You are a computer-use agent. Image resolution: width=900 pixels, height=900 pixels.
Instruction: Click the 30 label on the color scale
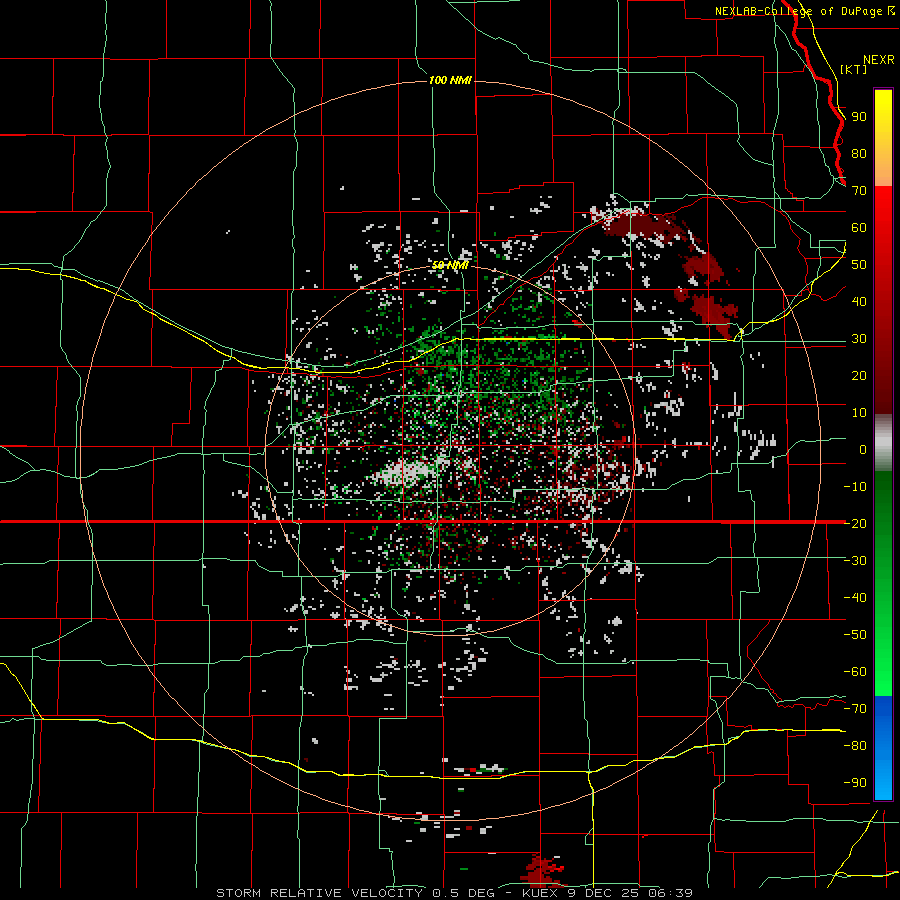point(859,339)
